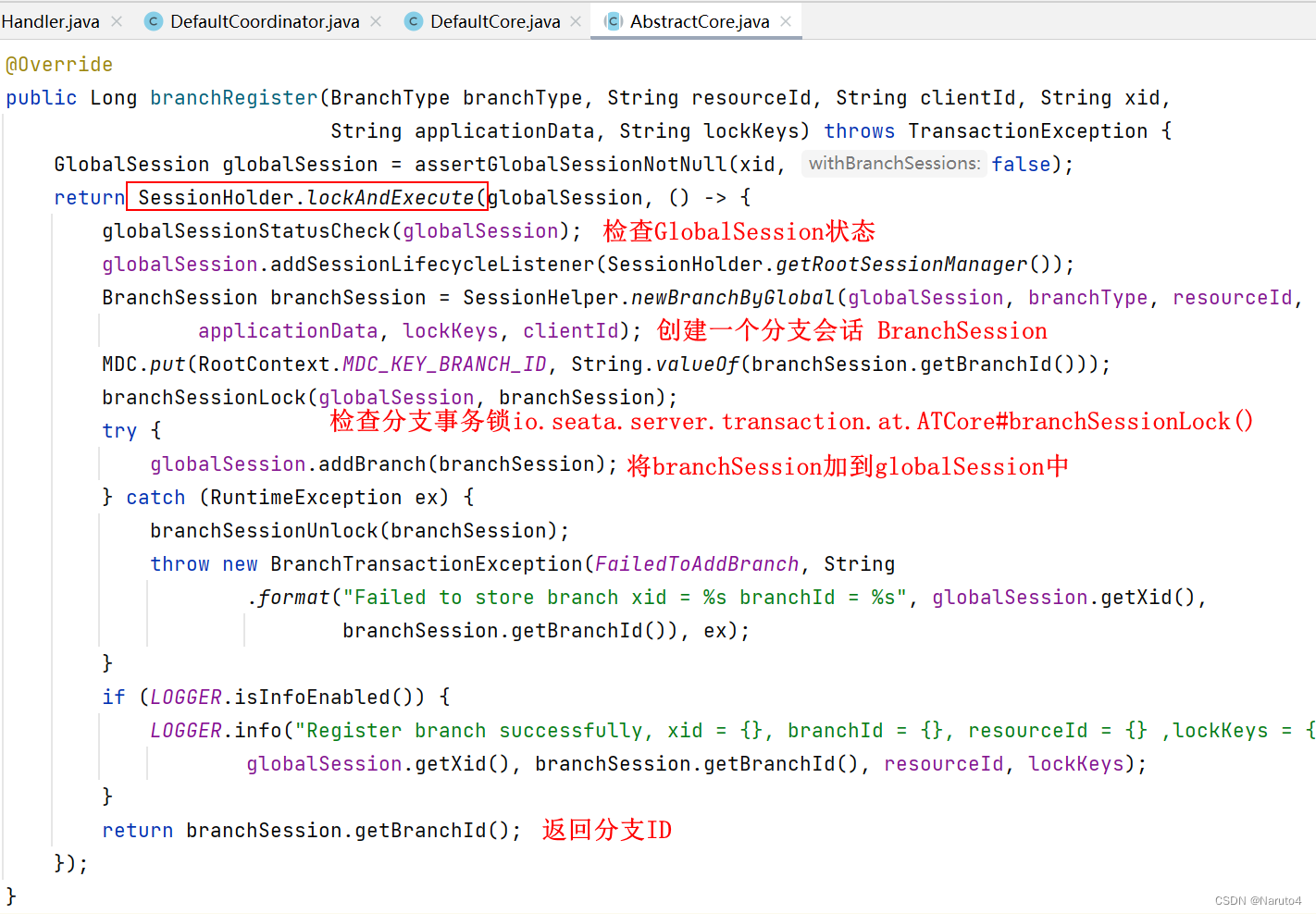Click the addBranch method call

[x=372, y=464]
